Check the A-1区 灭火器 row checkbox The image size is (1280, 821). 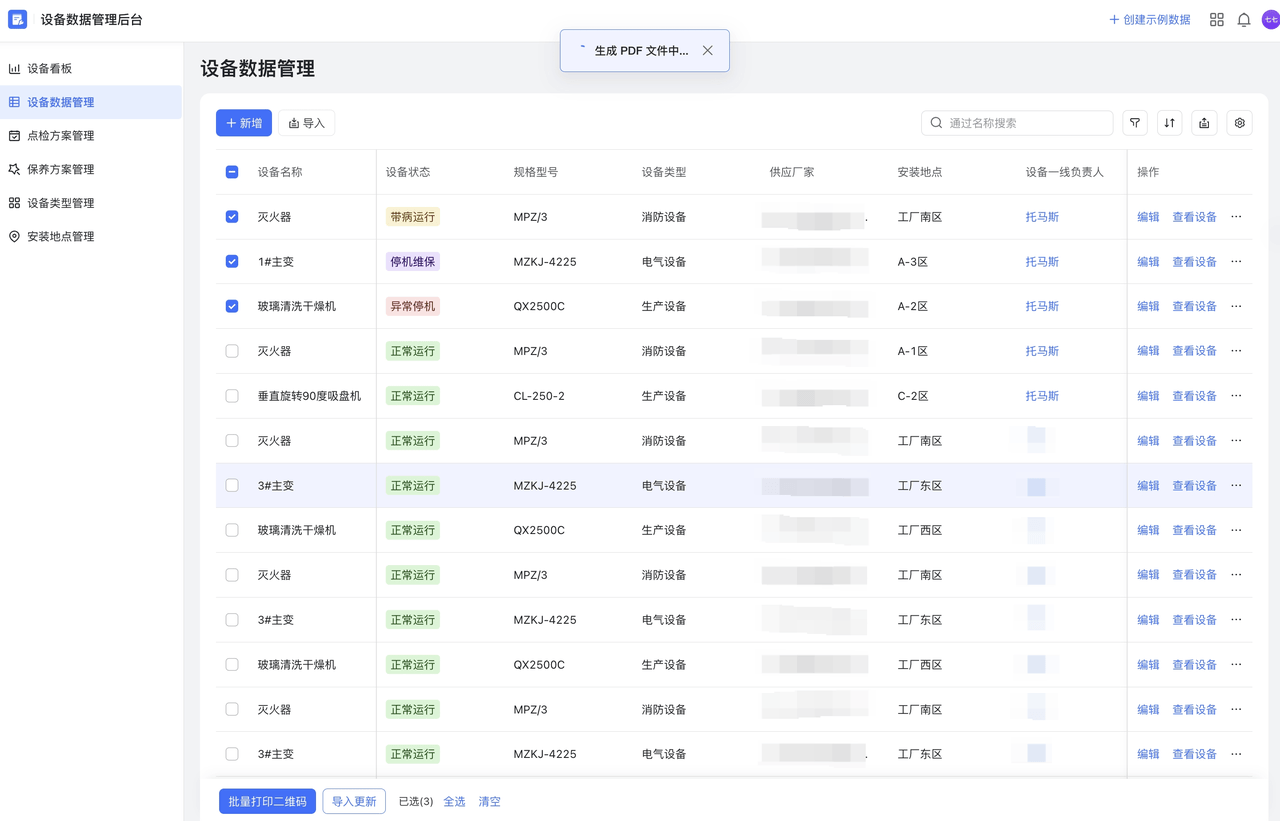pos(232,351)
